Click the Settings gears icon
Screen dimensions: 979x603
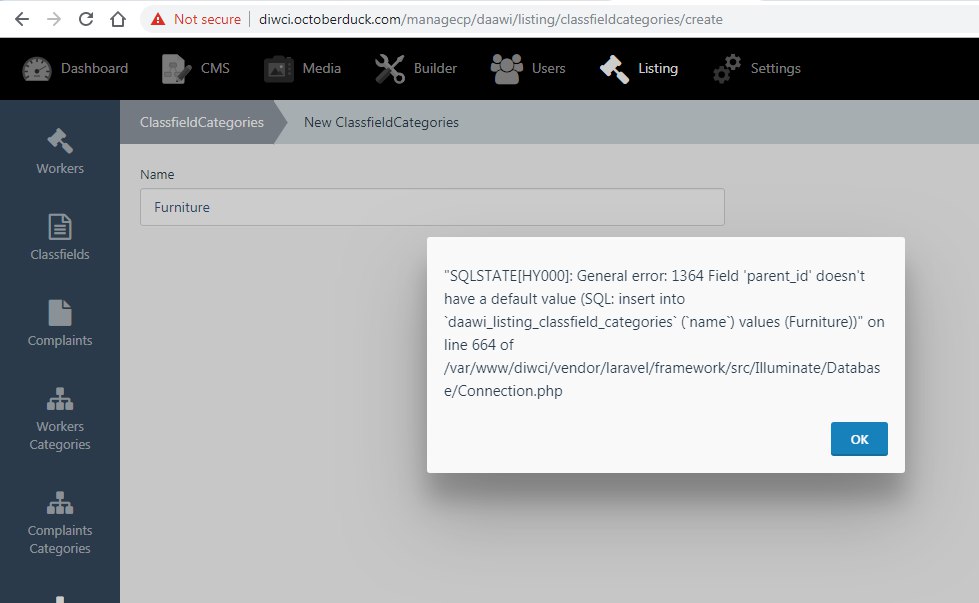727,69
